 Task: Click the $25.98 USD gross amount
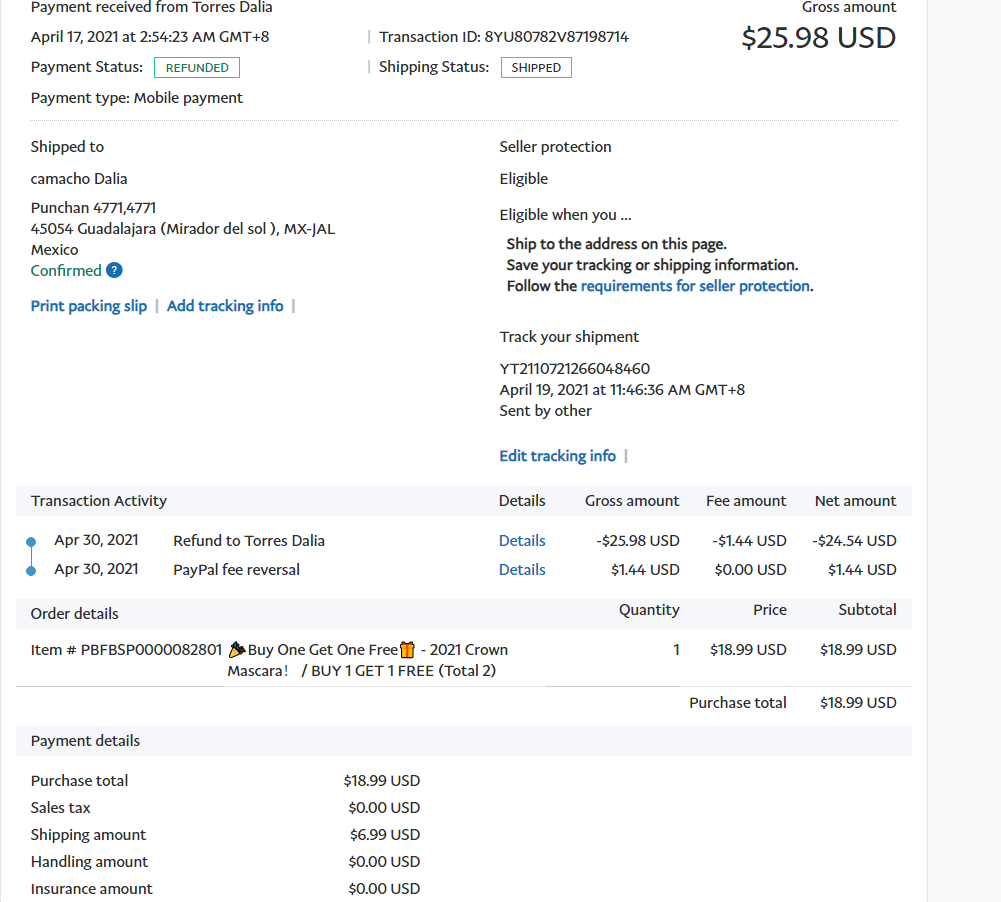(x=818, y=38)
